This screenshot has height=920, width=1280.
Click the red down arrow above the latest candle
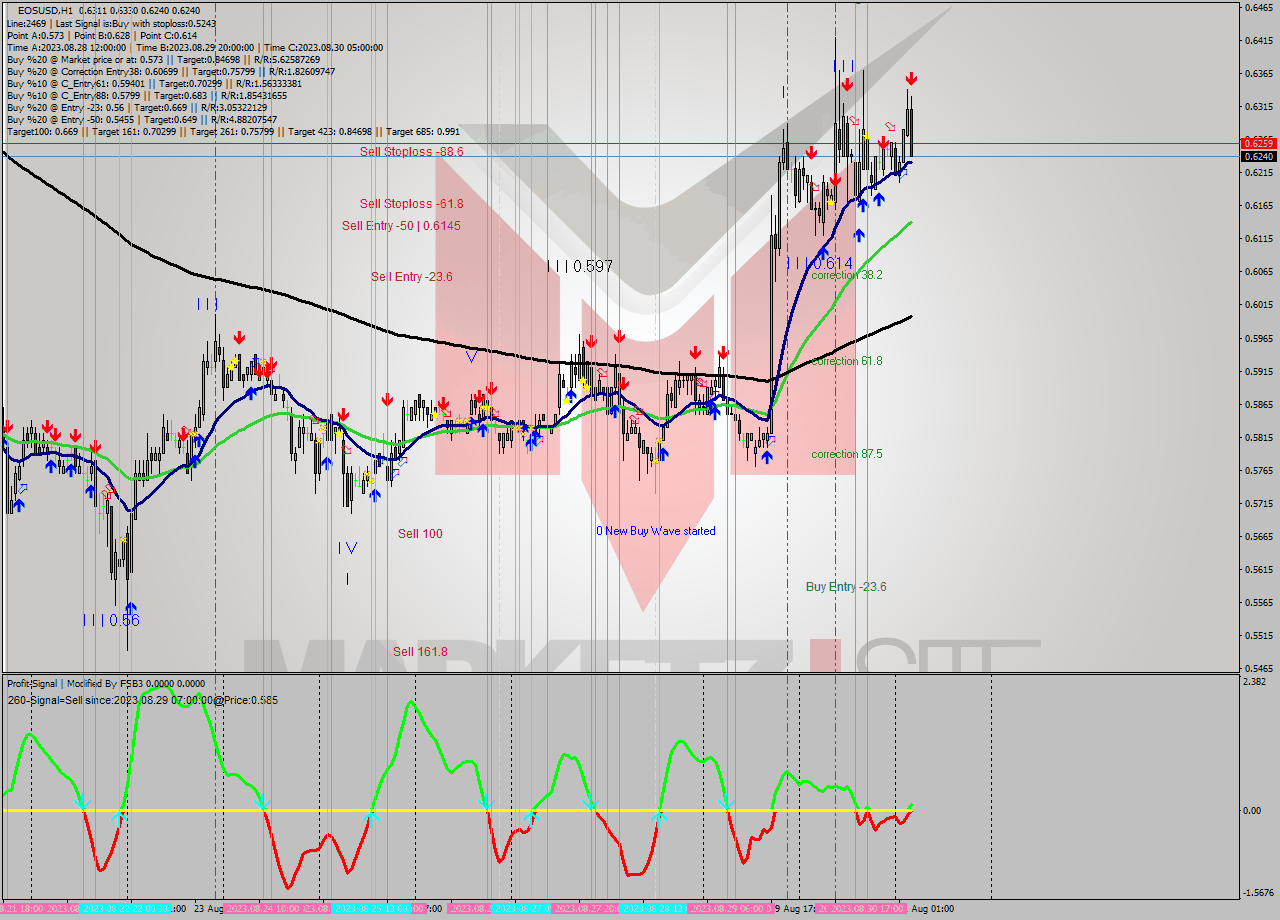click(x=911, y=79)
